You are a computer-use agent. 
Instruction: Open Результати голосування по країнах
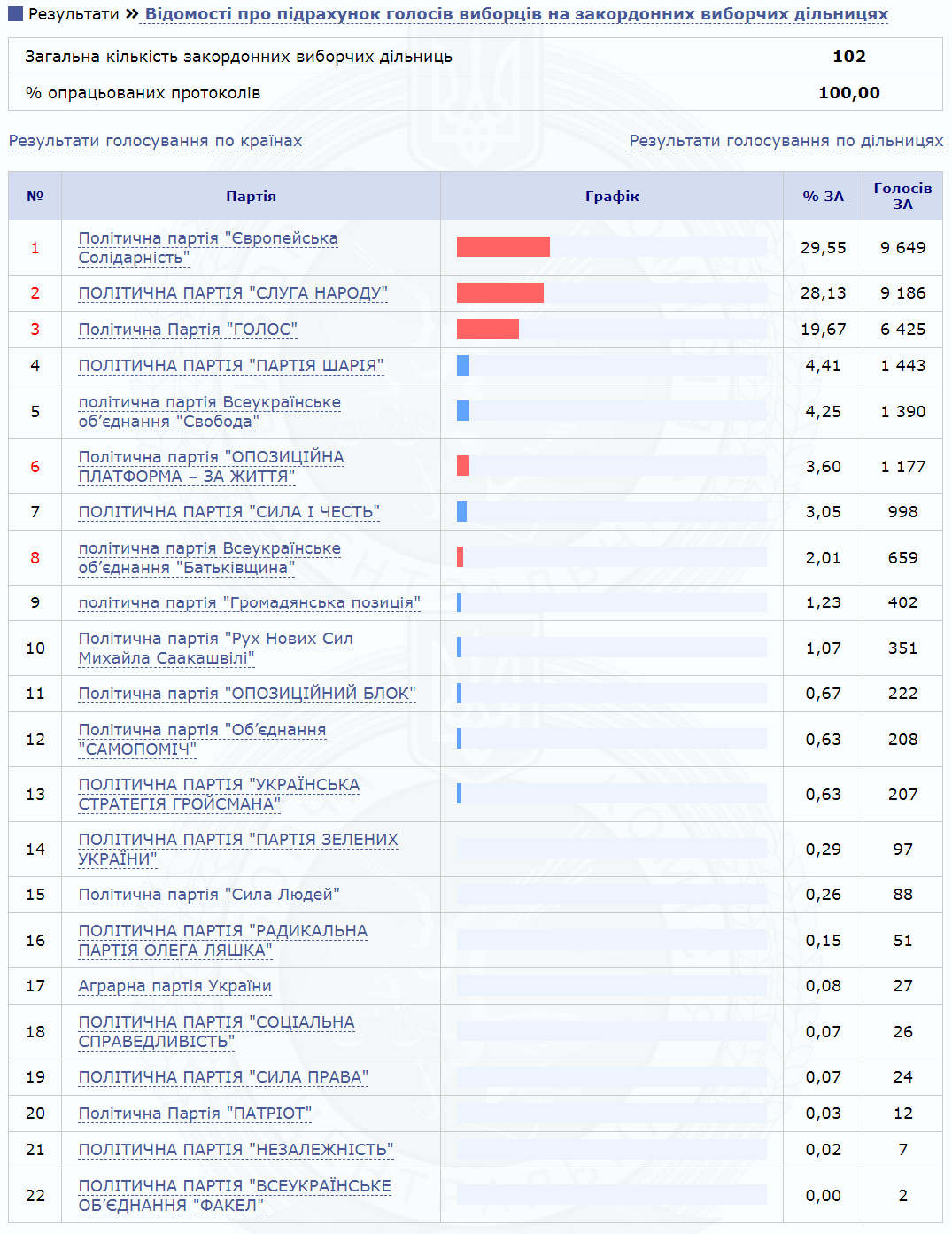click(x=155, y=141)
